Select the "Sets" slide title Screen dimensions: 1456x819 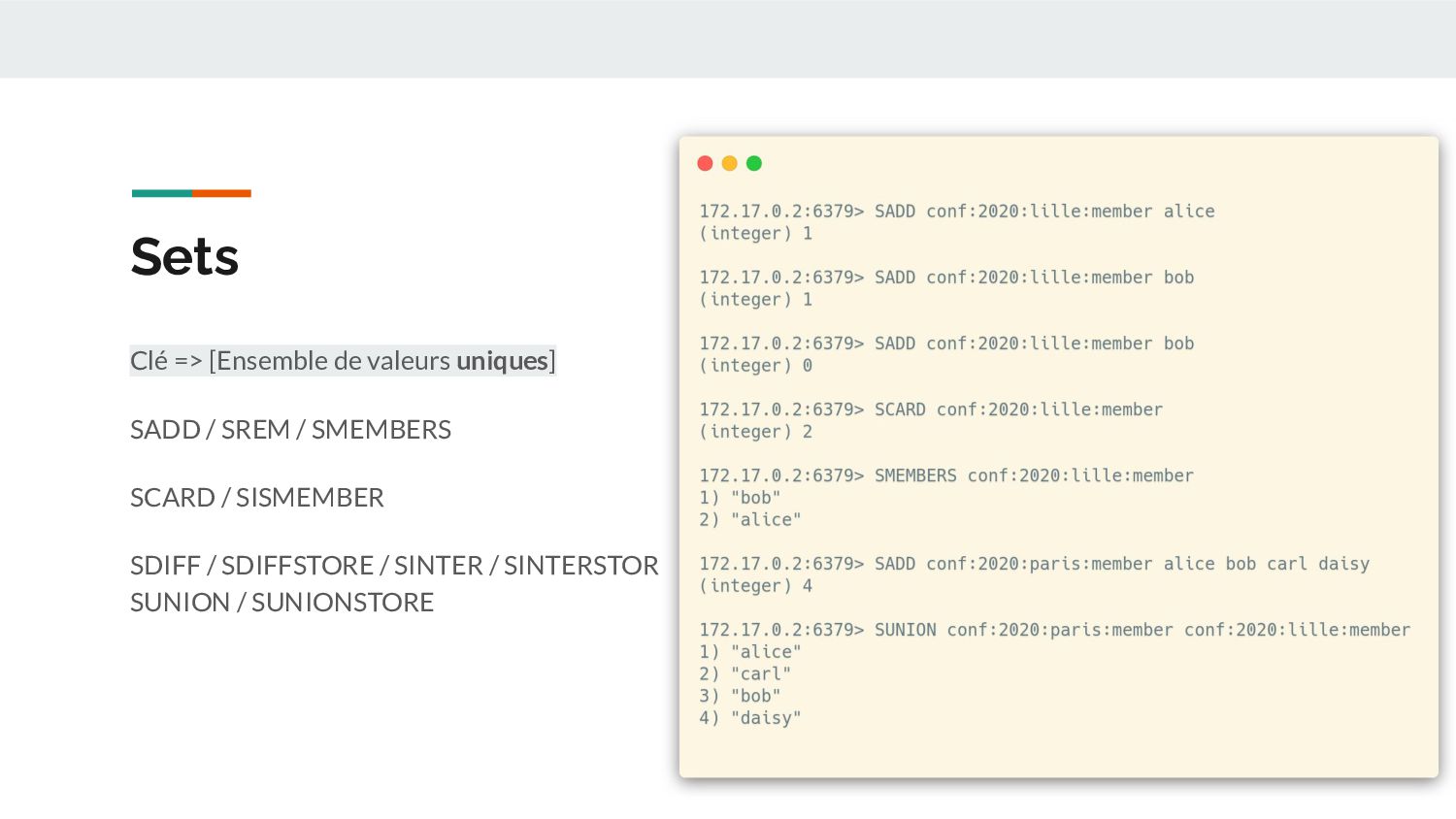pos(184,256)
